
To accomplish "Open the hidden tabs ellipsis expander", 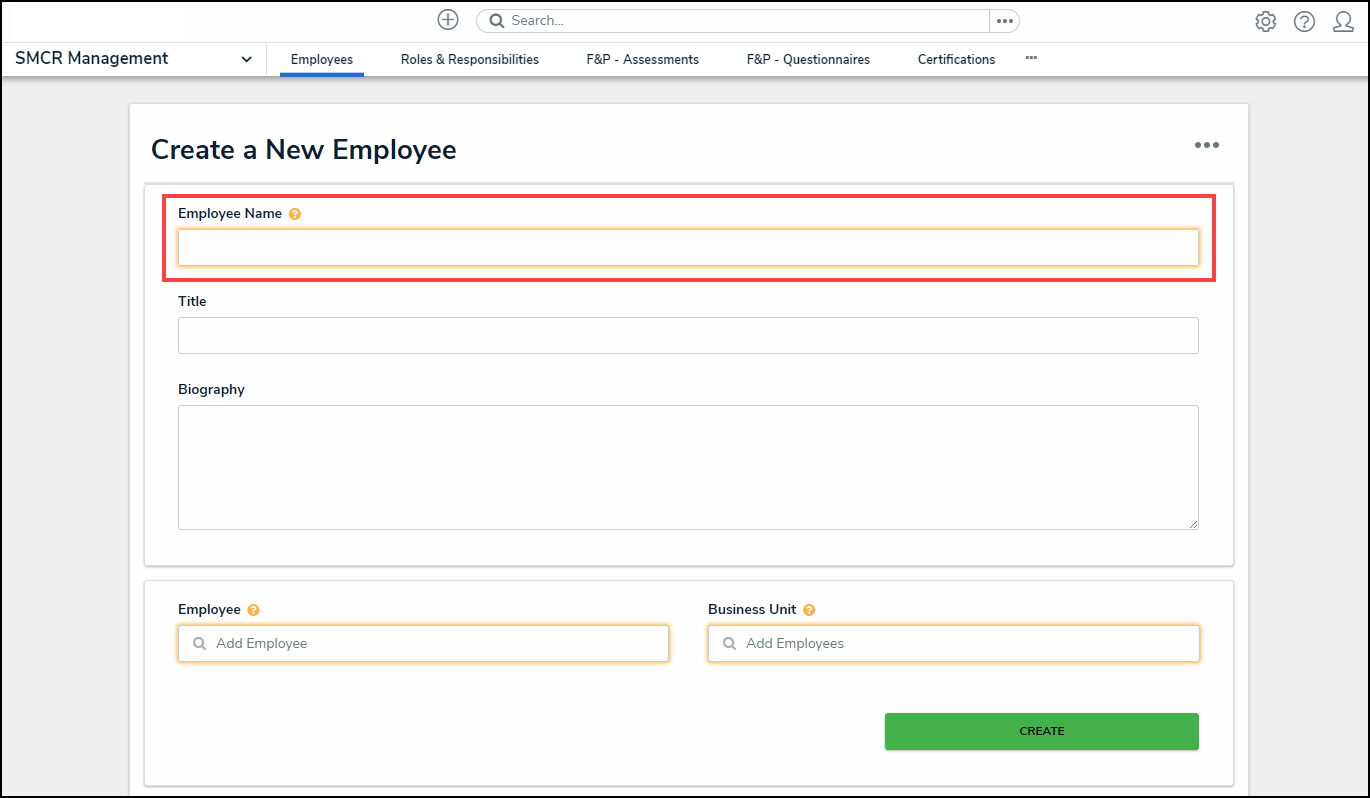I will (x=1031, y=59).
